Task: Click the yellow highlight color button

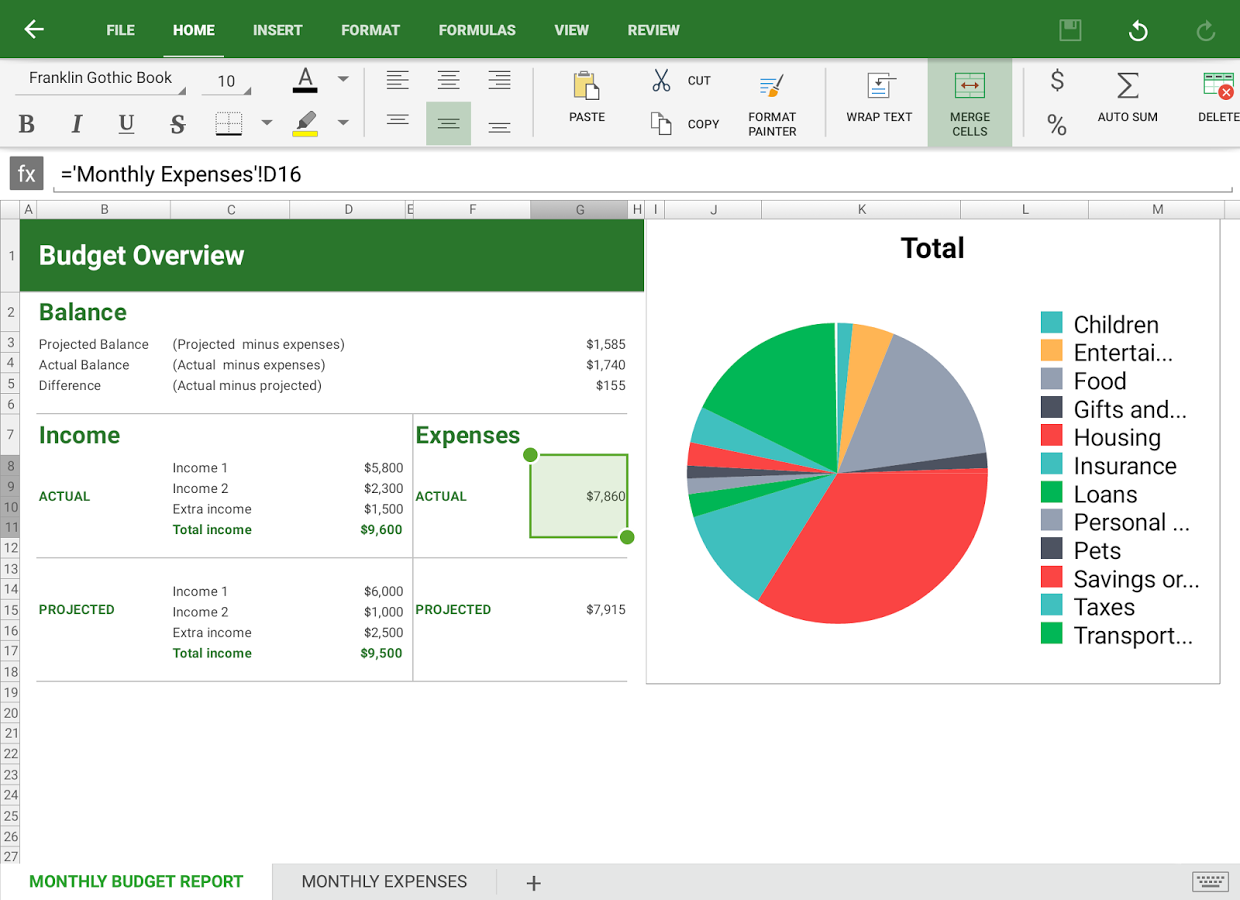Action: pyautogui.click(x=305, y=123)
